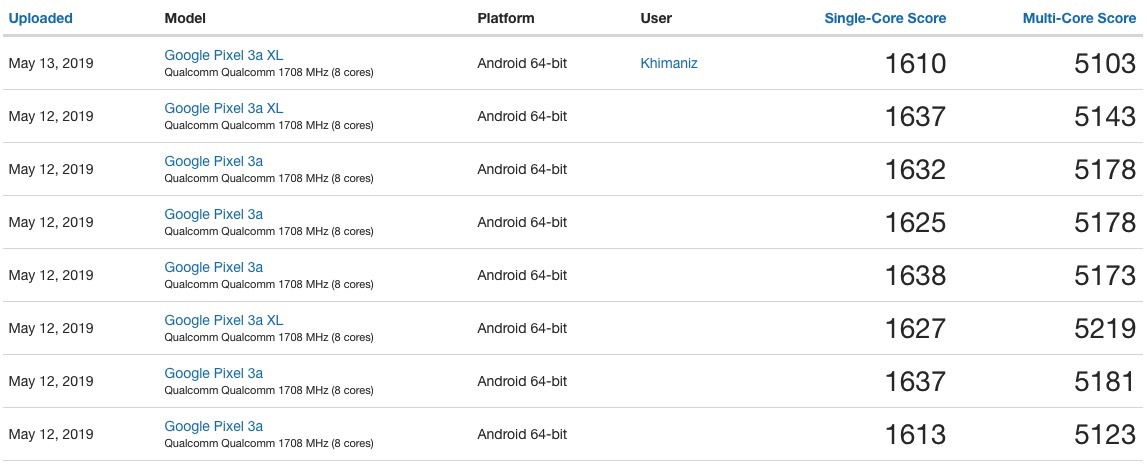Viewport: 1147px width, 466px height.
Task: Click the Model column header
Action: [185, 18]
